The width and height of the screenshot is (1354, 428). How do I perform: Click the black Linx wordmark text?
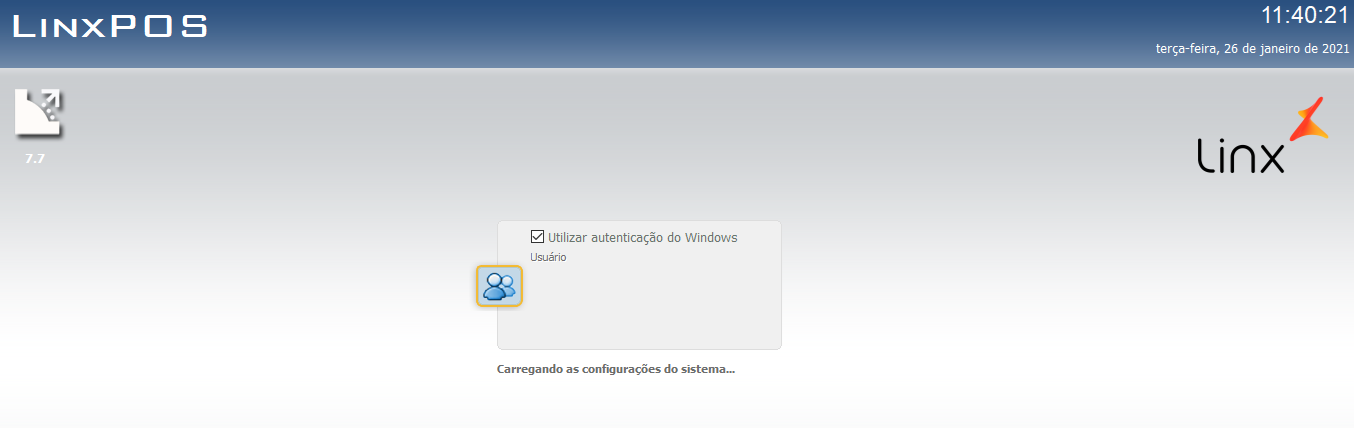[1241, 155]
